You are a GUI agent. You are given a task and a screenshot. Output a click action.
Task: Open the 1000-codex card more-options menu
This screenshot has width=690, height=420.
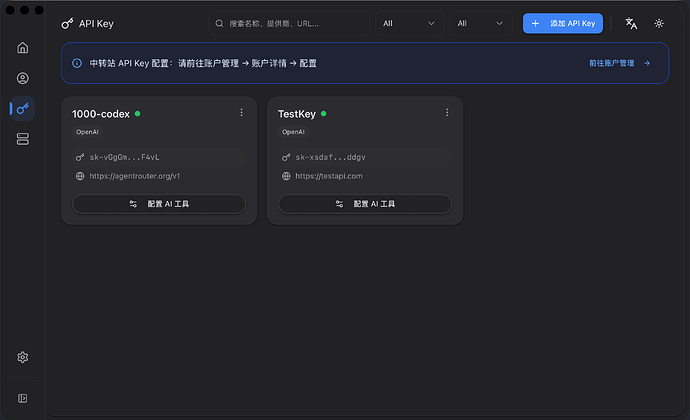coord(241,113)
